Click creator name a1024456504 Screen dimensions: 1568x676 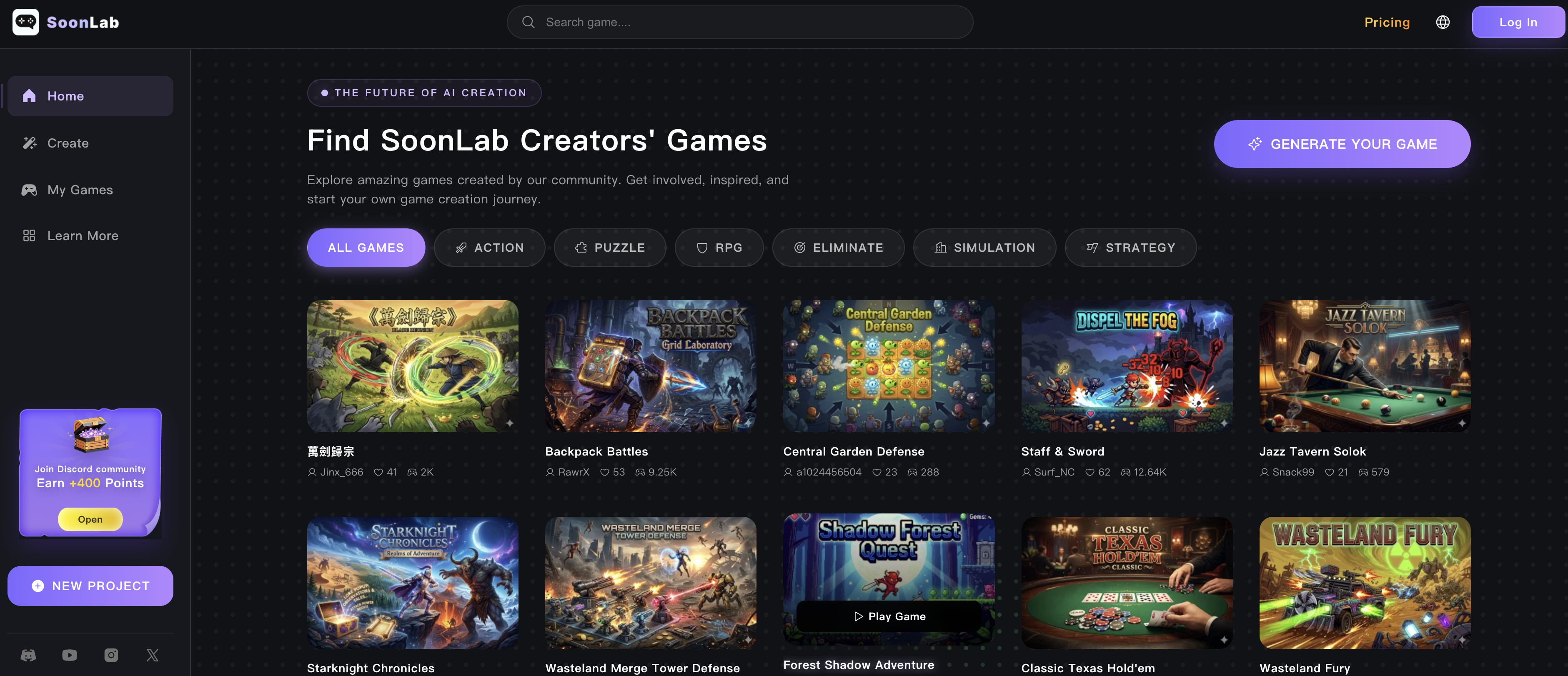829,472
